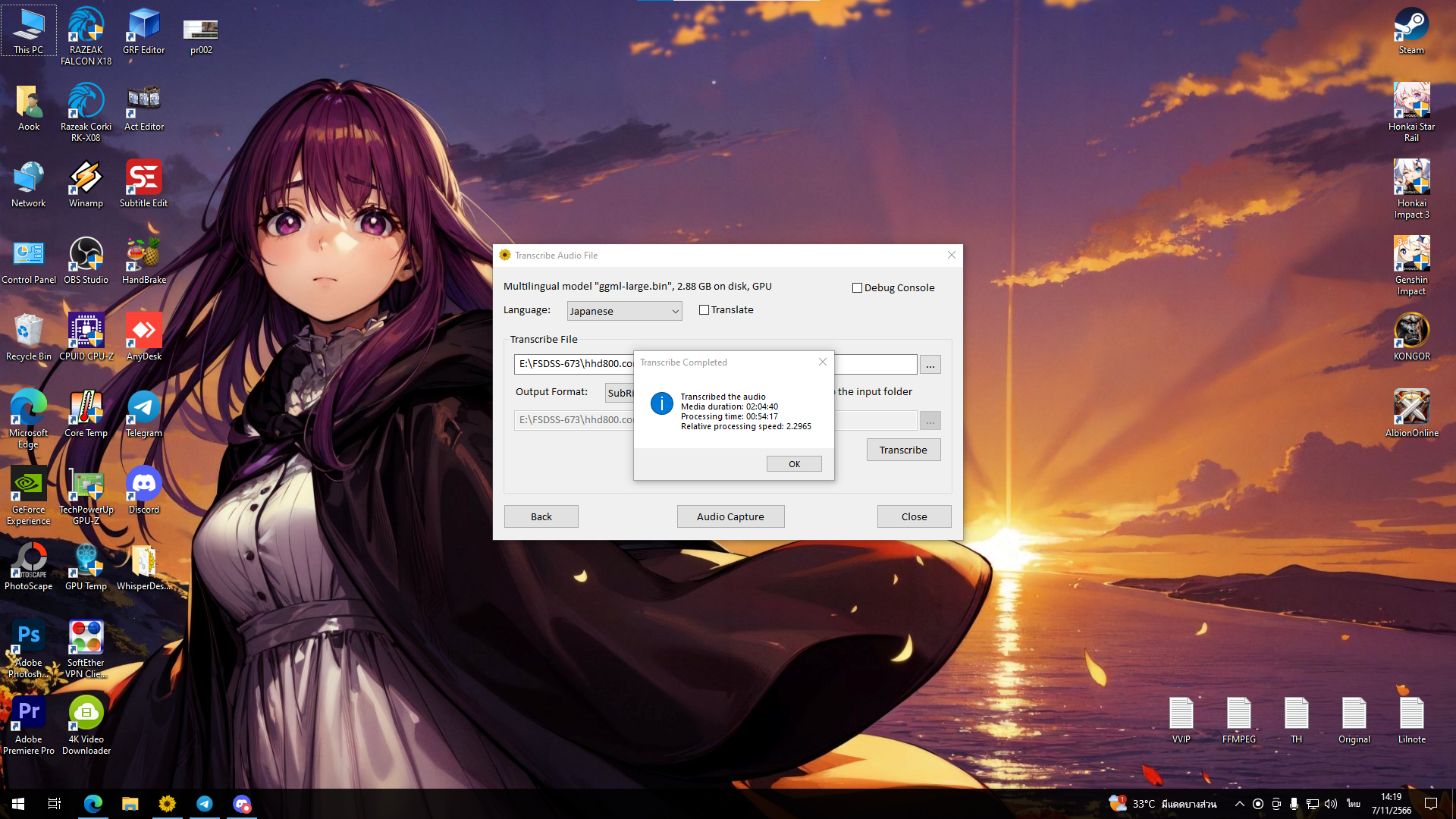The width and height of the screenshot is (1456, 819).
Task: Open the Language dropdown showing Japanese
Action: [624, 311]
